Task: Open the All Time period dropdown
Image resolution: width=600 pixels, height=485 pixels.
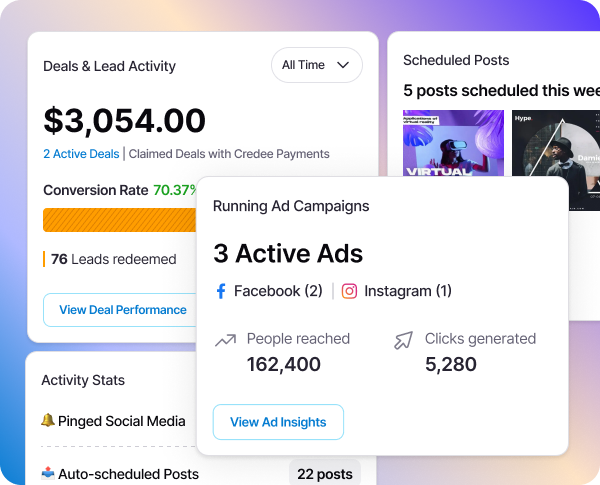Action: pyautogui.click(x=316, y=65)
